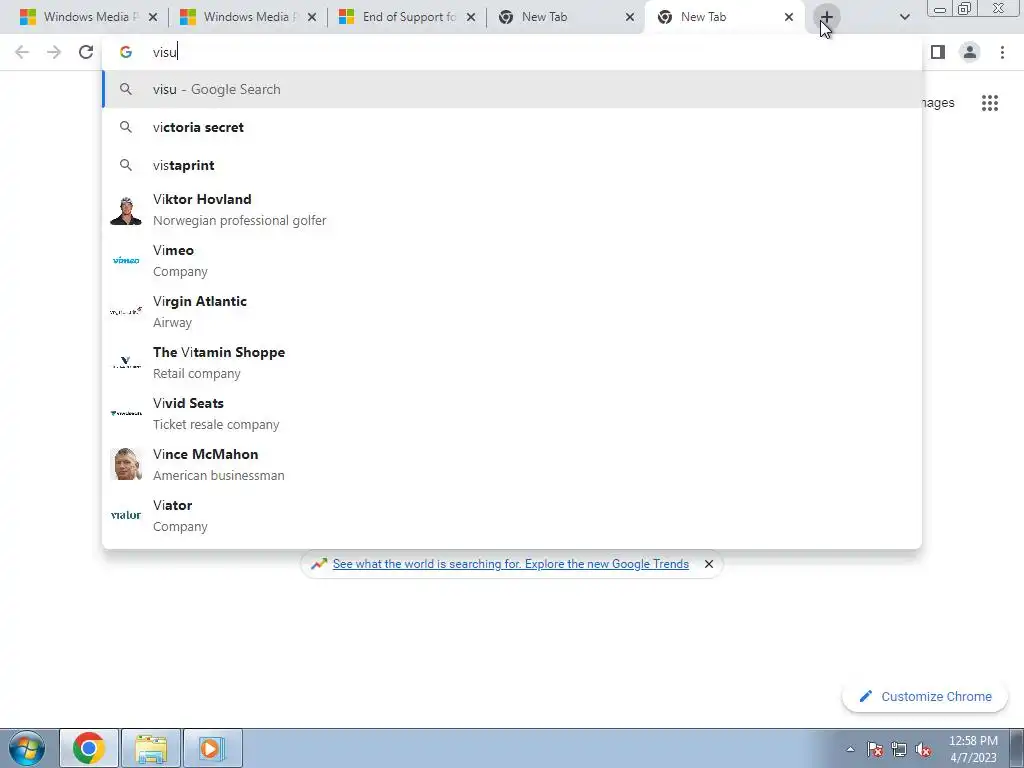Choose 'visu - Google Search' suggestion
The image size is (1024, 768).
pyautogui.click(x=511, y=89)
